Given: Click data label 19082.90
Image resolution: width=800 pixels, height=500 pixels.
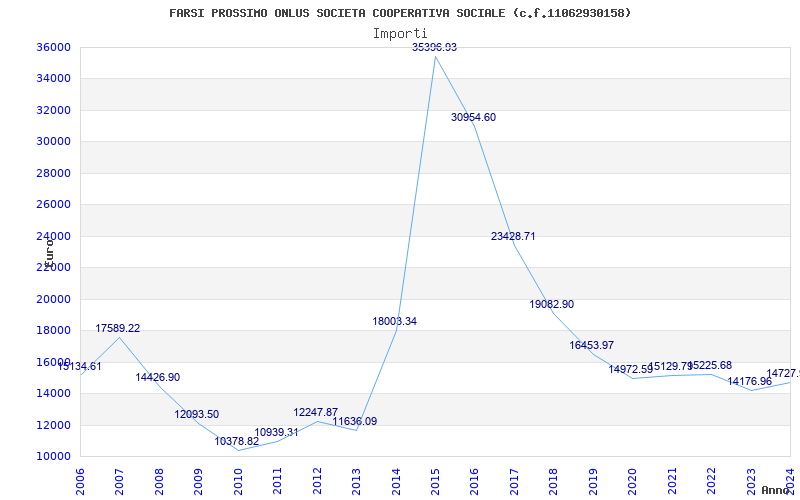Looking at the screenshot, I should (552, 304).
